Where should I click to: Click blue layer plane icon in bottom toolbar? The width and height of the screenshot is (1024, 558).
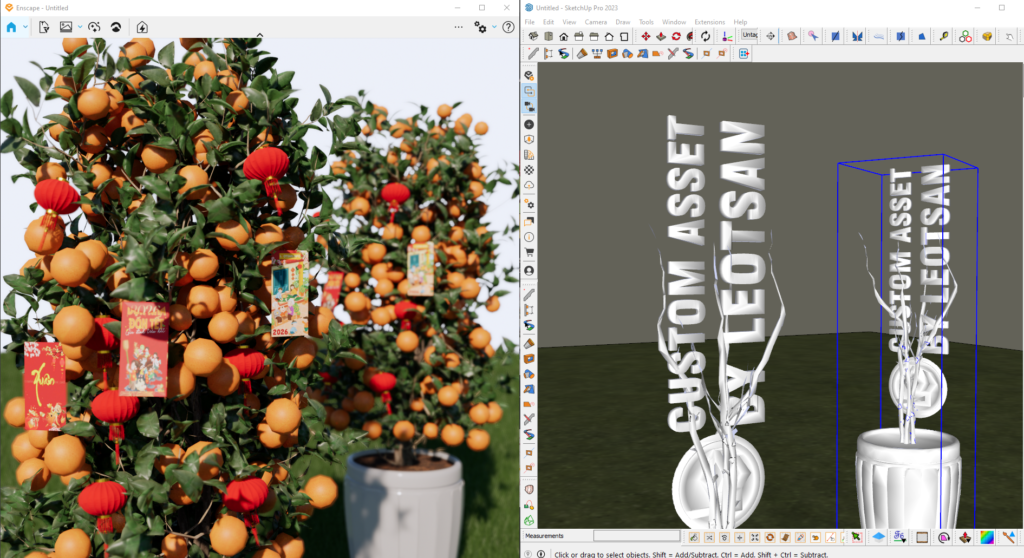pos(878,537)
